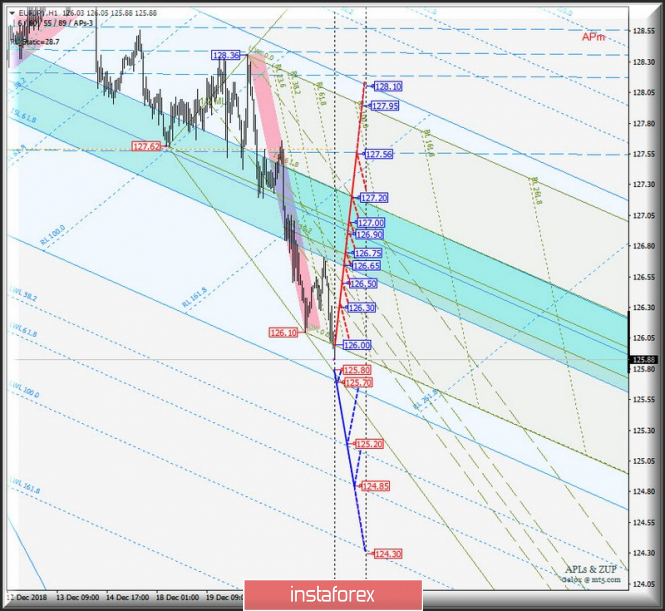Select the 127.62 red price label
The height and width of the screenshot is (611, 665).
(x=146, y=147)
